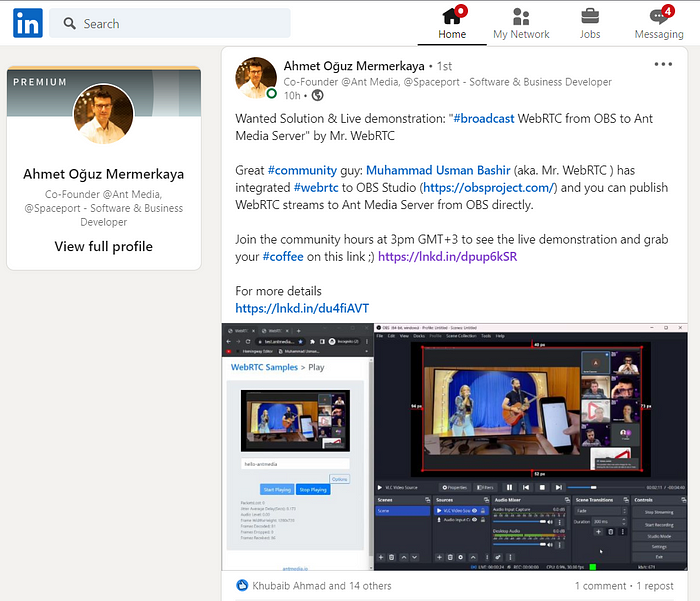
Task: Open the Jobs tab
Action: pyautogui.click(x=590, y=23)
